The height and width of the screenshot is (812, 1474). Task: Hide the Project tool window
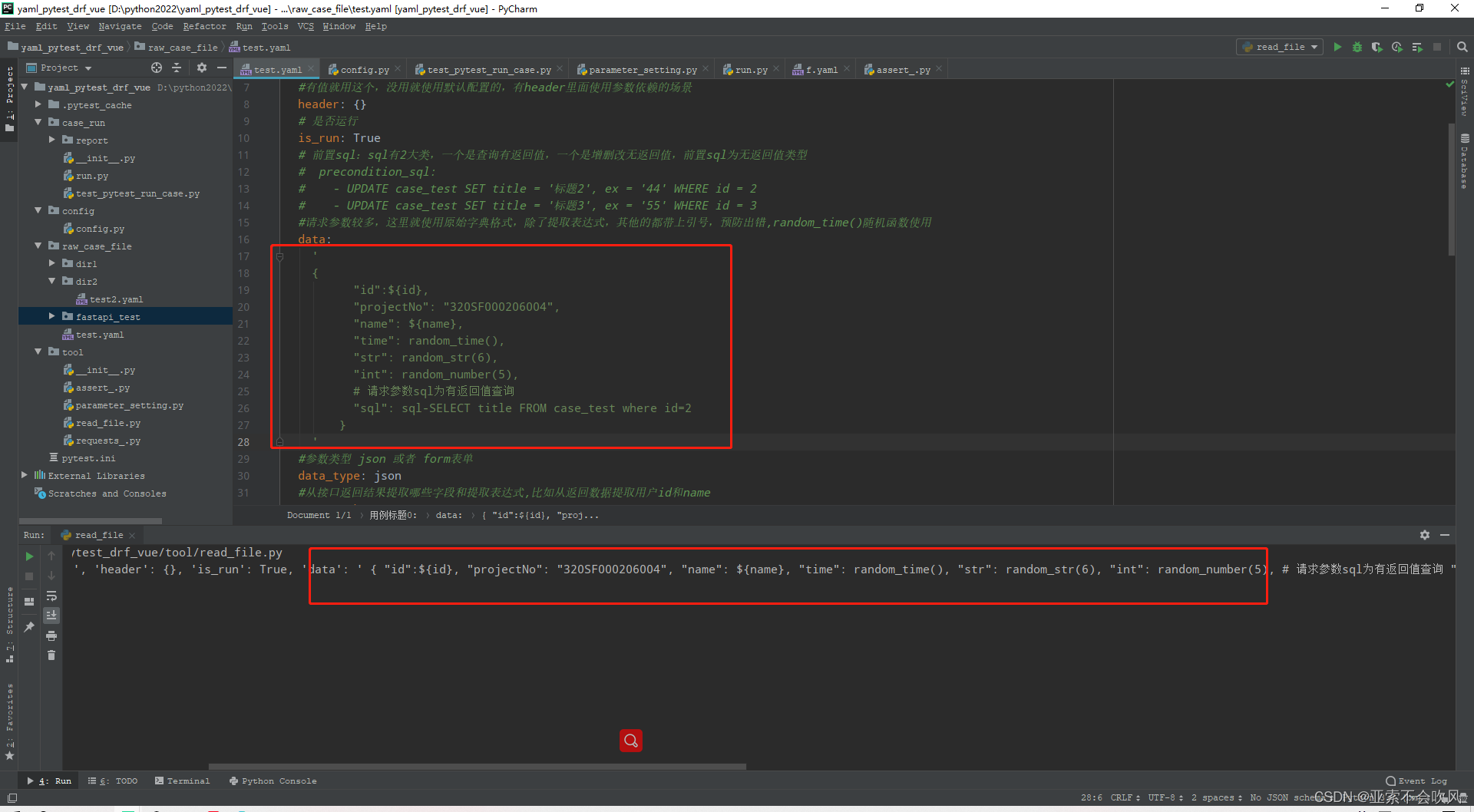(x=222, y=68)
